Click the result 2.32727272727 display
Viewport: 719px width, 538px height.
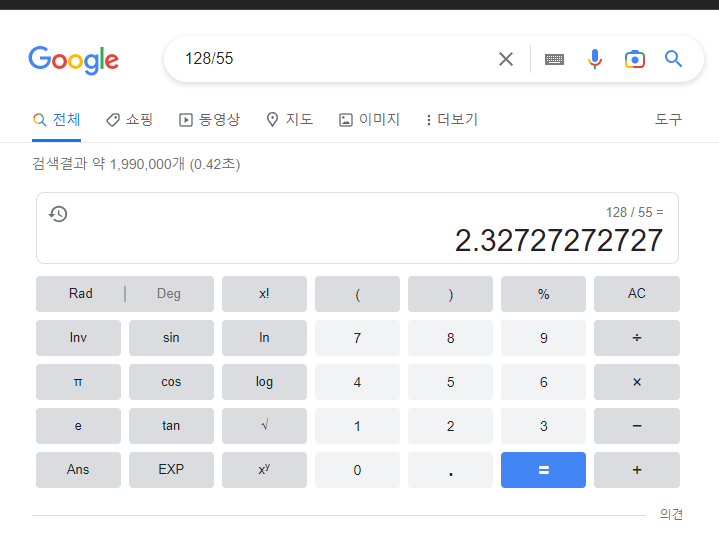559,240
